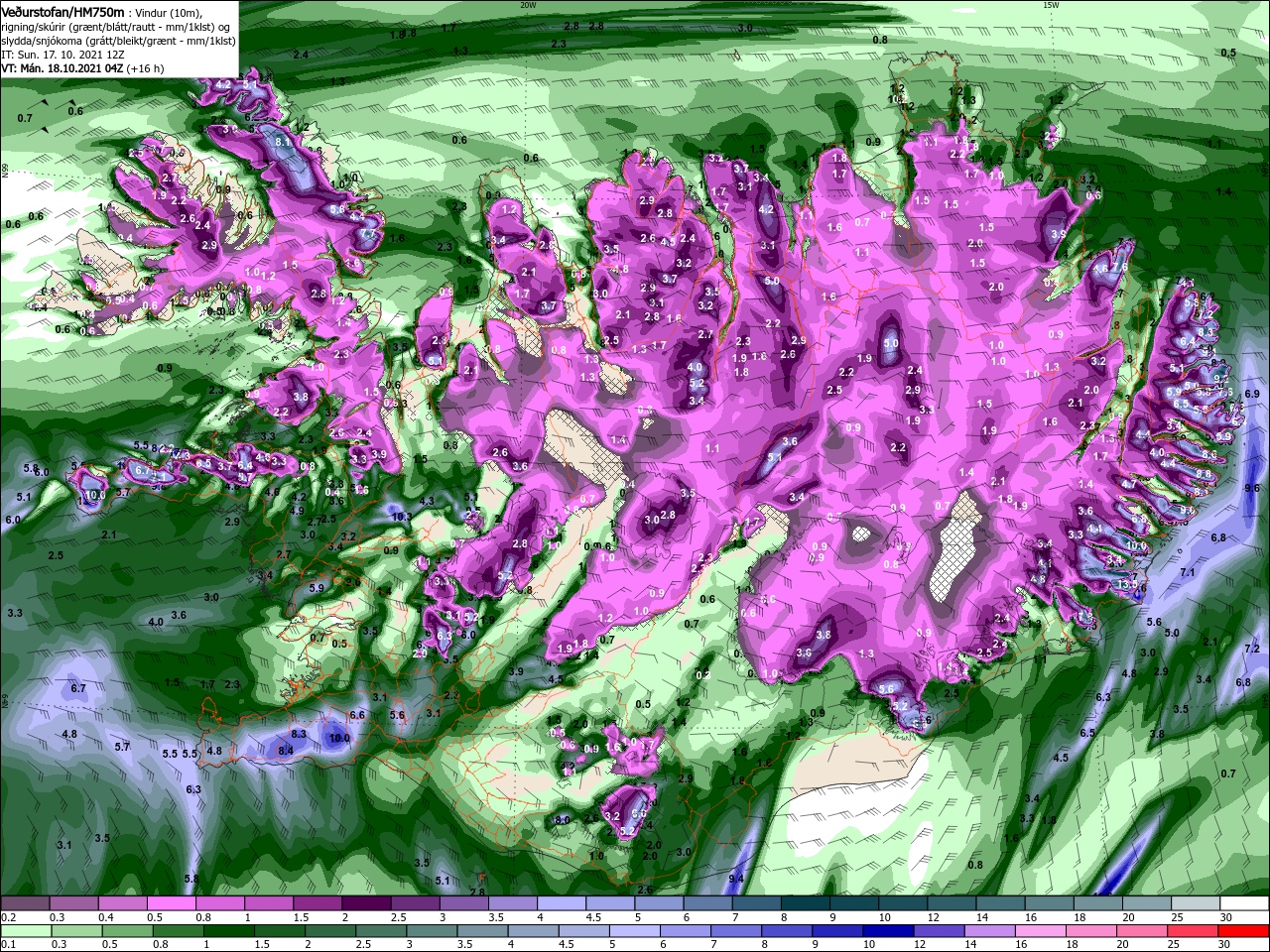Click the '(+16 h)' forecast offset text
The image size is (1270, 952).
pos(145,68)
